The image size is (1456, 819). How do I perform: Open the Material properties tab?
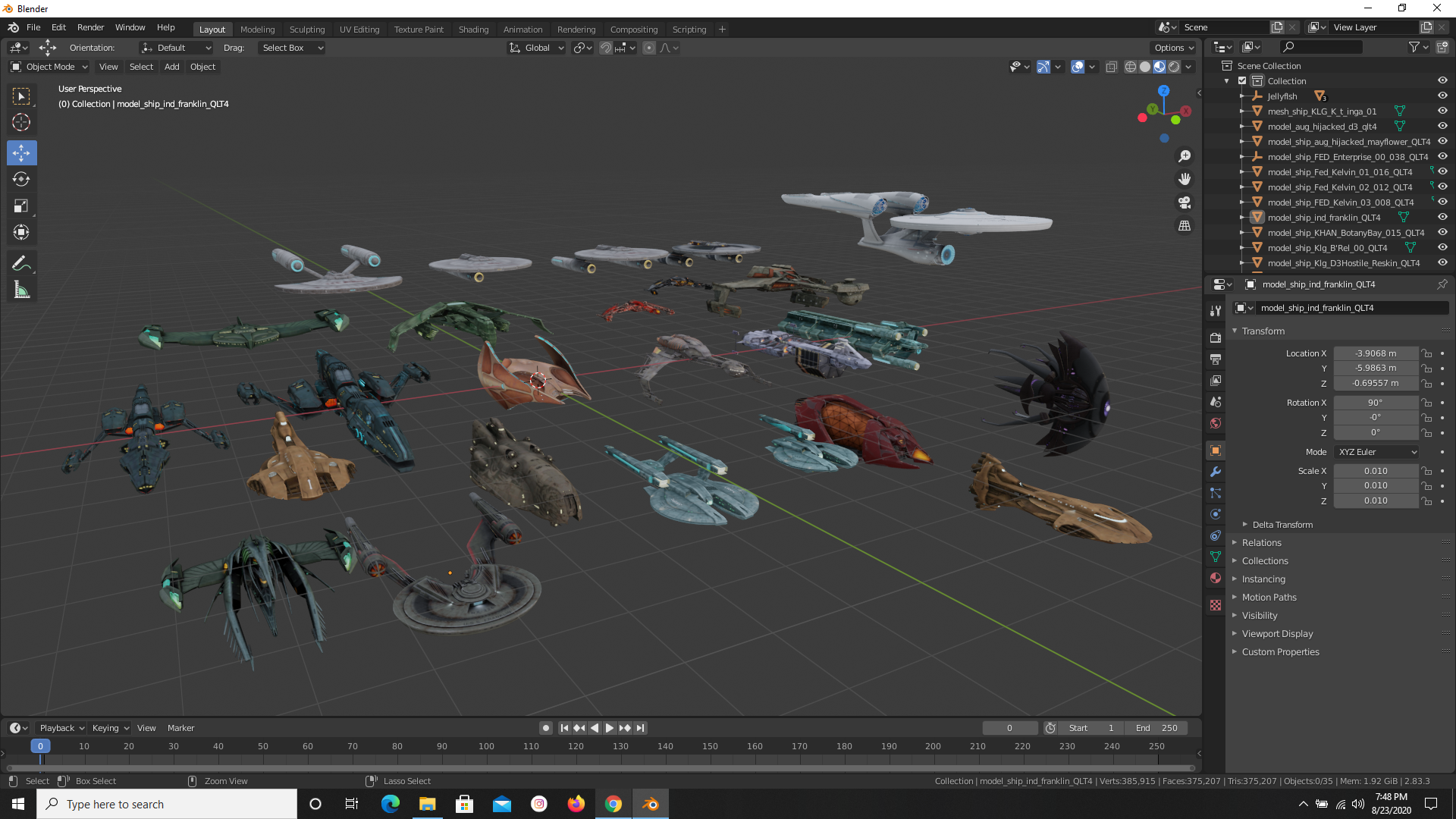[1216, 578]
